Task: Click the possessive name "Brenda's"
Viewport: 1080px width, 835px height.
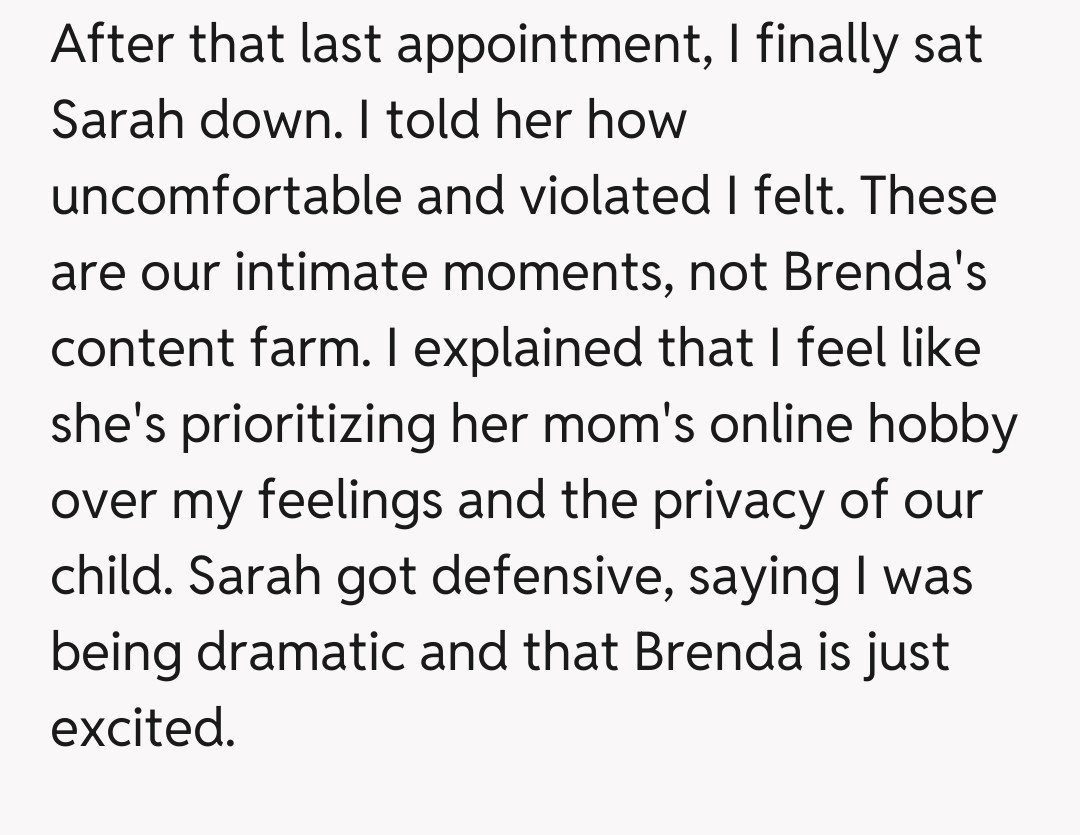Action: pyautogui.click(x=885, y=273)
